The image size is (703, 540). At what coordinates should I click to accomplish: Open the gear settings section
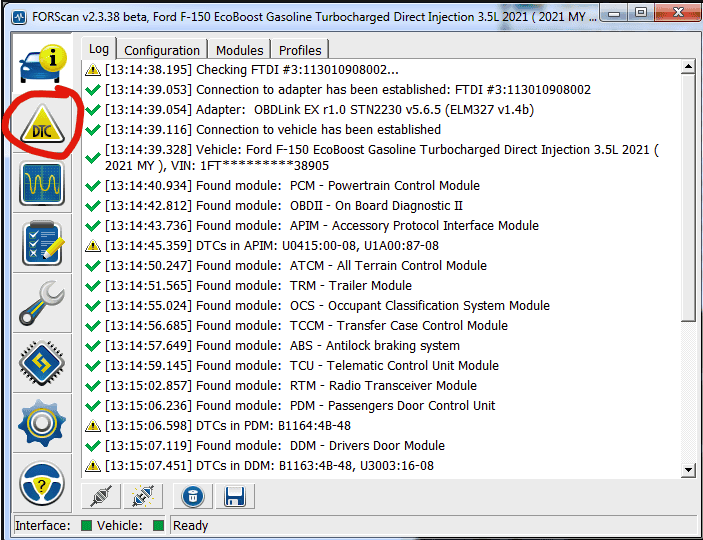point(42,424)
